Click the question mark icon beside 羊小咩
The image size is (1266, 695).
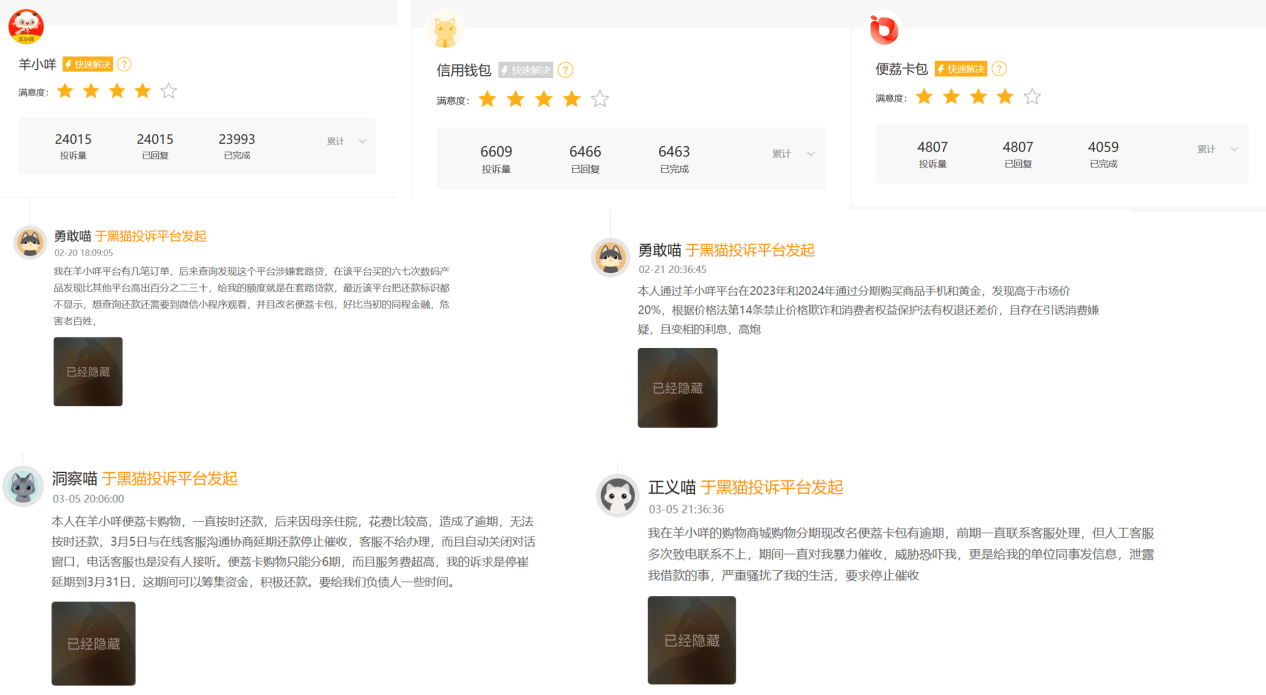[x=124, y=64]
